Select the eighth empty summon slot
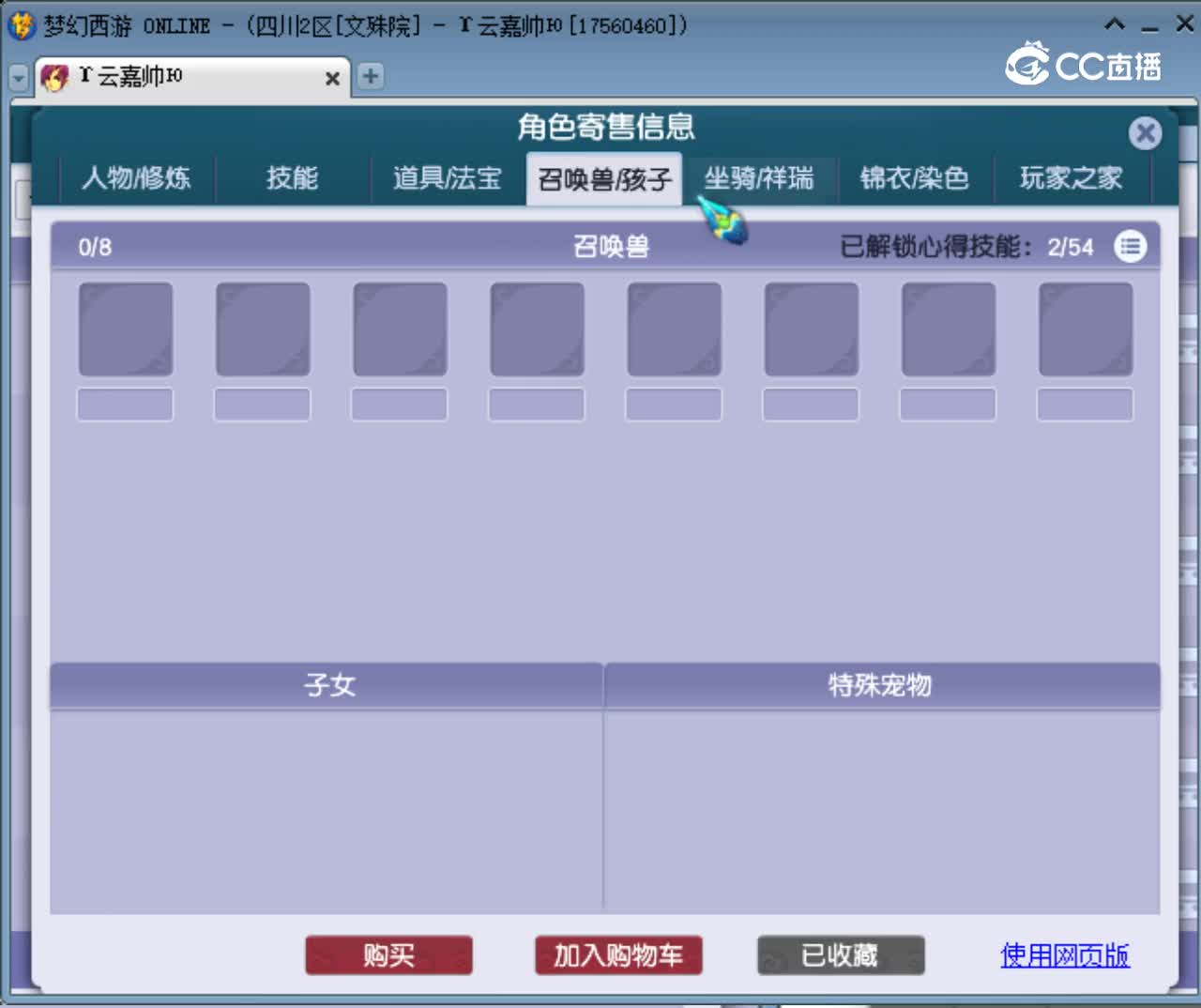Image resolution: width=1201 pixels, height=1008 pixels. point(1086,329)
